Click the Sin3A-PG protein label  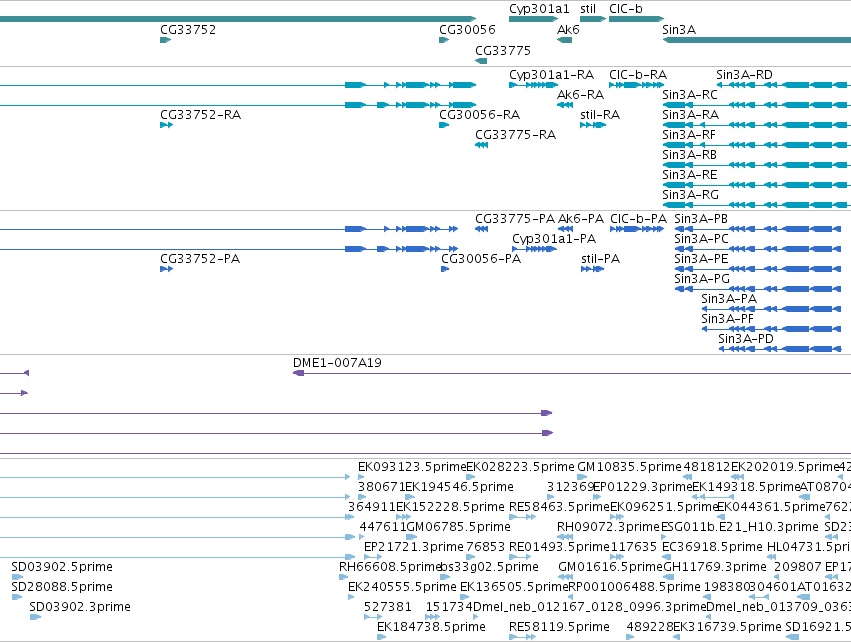(702, 279)
